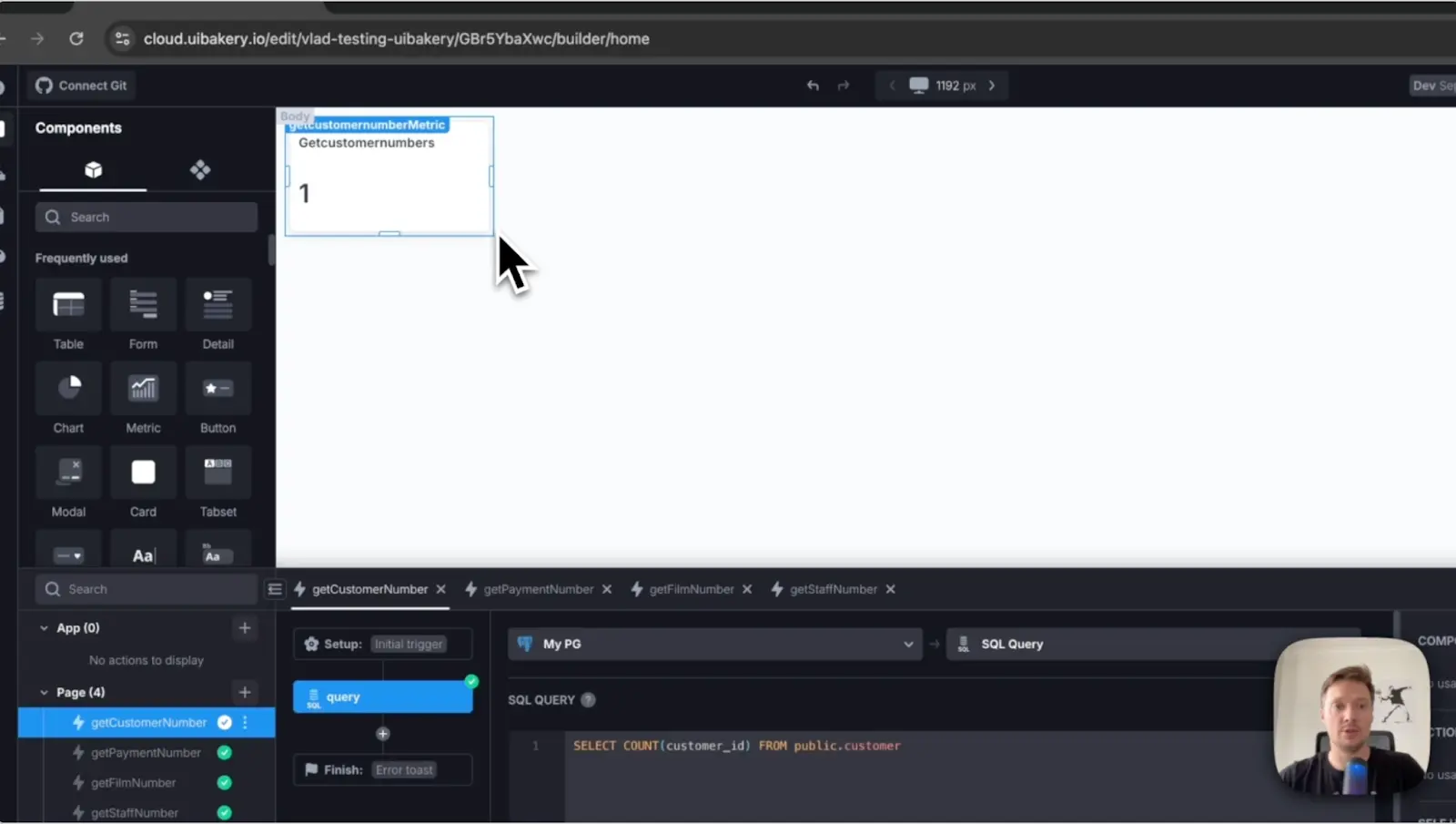Collapse the Page (4) section
Screen dimensions: 1456x824
pos(44,693)
